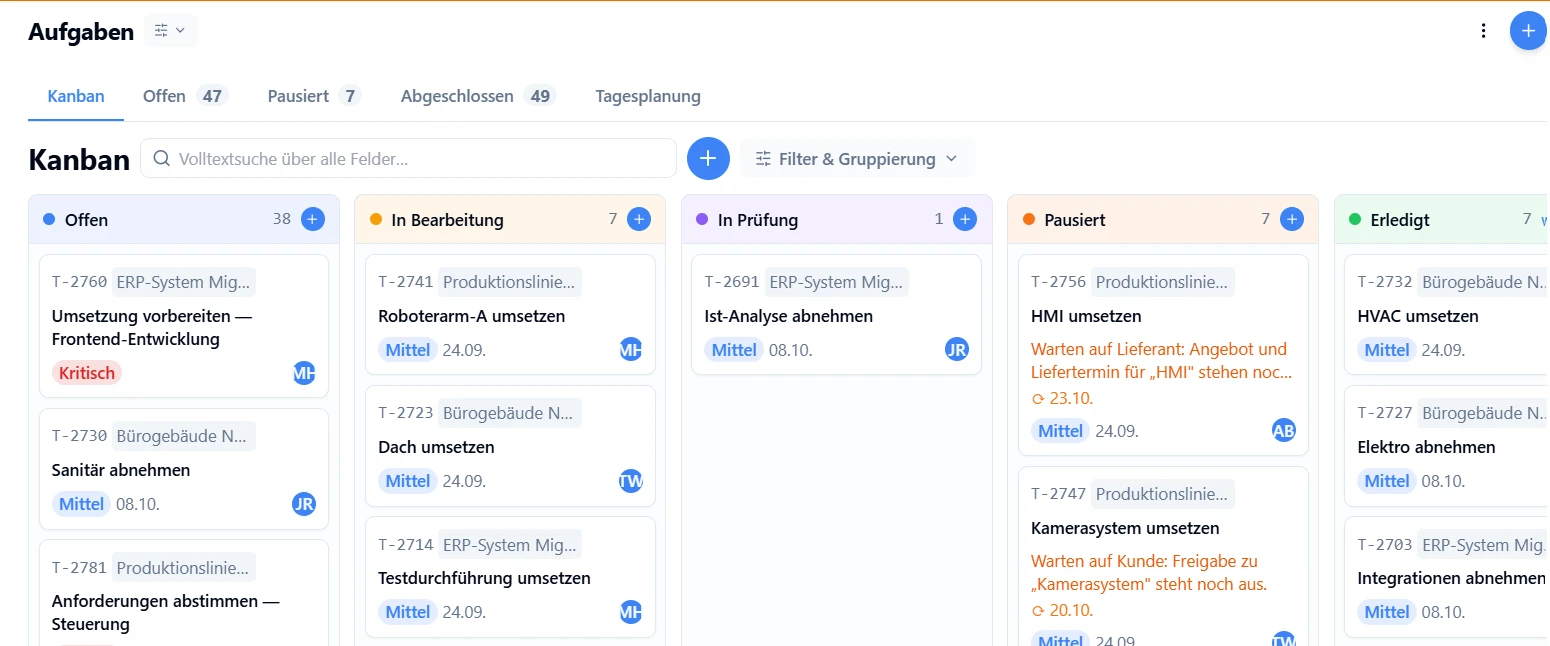Click project tag Produktionslinie... on T-2781
The width and height of the screenshot is (1550, 646).
184,568
